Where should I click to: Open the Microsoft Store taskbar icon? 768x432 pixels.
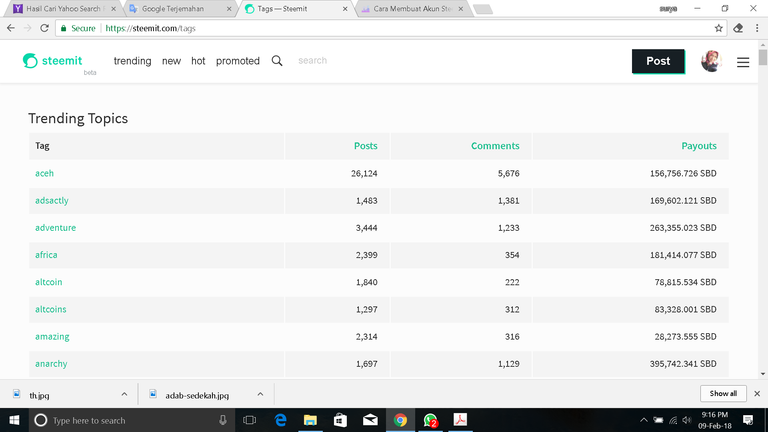click(340, 420)
